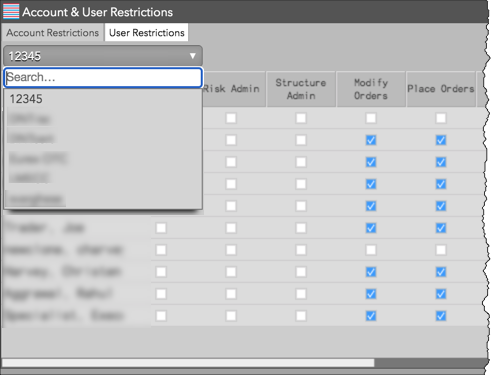Tick Structure Admin in the topmost table row

[x=301, y=118]
